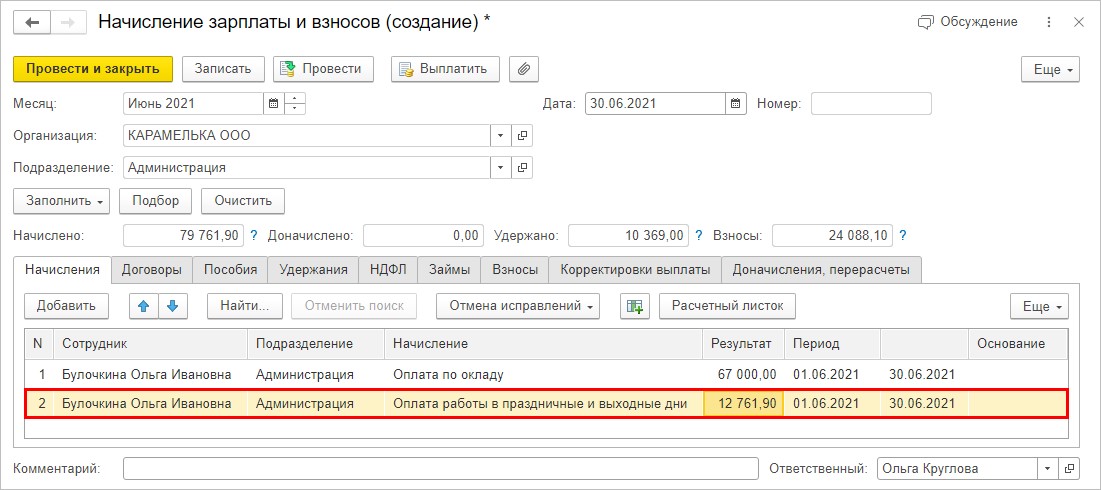Click the question mark beside Удержано
Viewport: 1101px width, 490px height.
pos(699,236)
